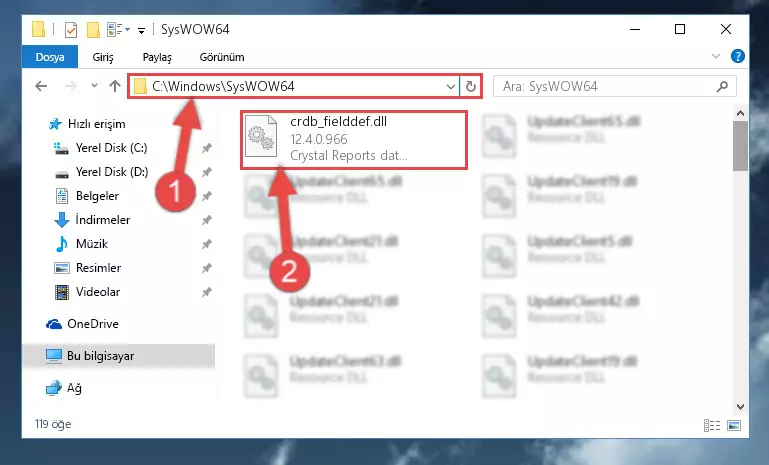Viewport: 769px width, 465px height.
Task: Switch to large icons view layout
Action: [x=734, y=425]
